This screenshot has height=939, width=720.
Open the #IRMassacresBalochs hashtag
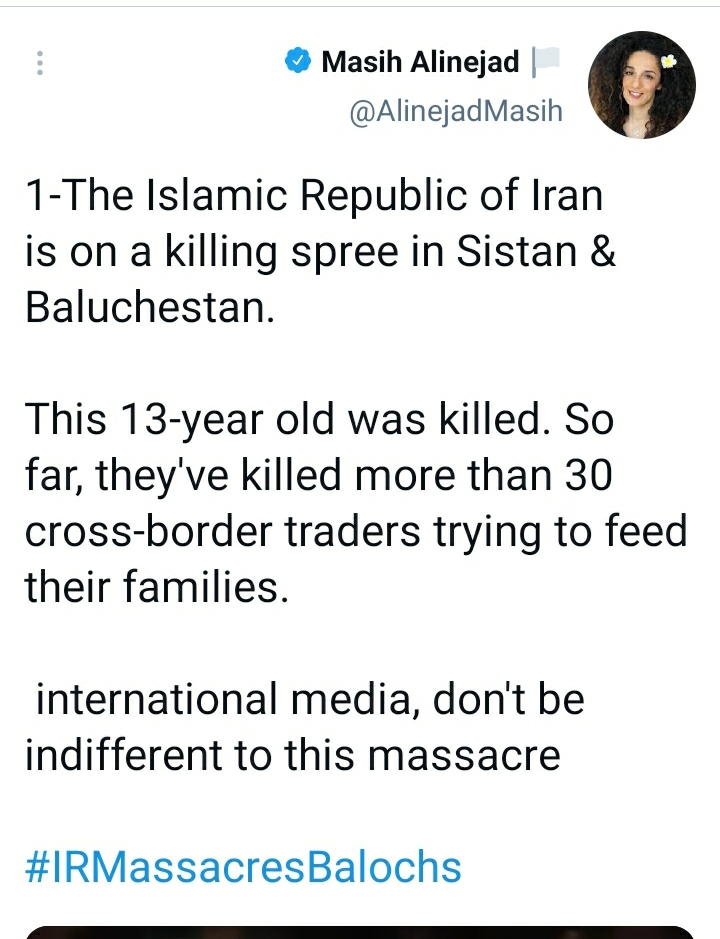(243, 866)
